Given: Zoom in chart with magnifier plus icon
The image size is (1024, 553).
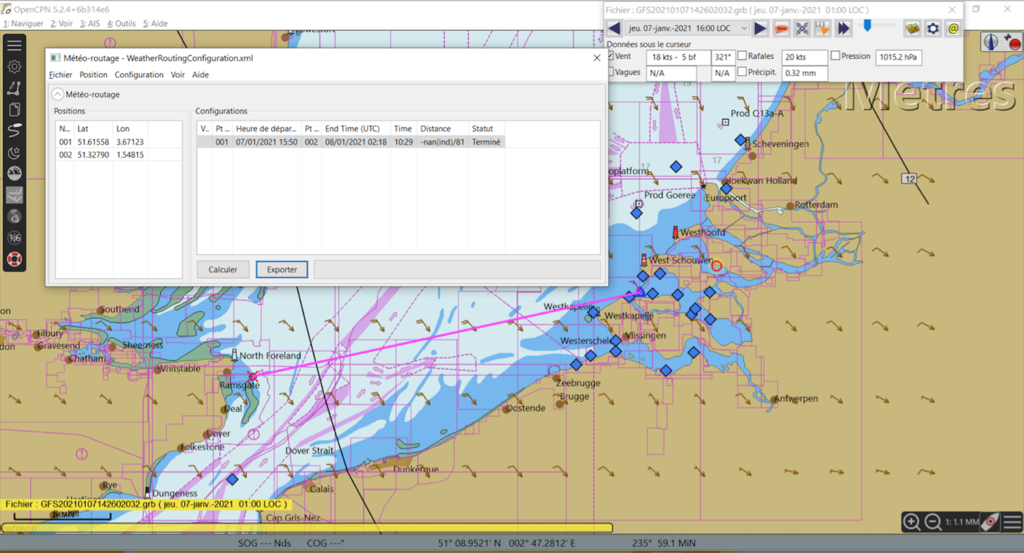Looking at the screenshot, I should [912, 522].
